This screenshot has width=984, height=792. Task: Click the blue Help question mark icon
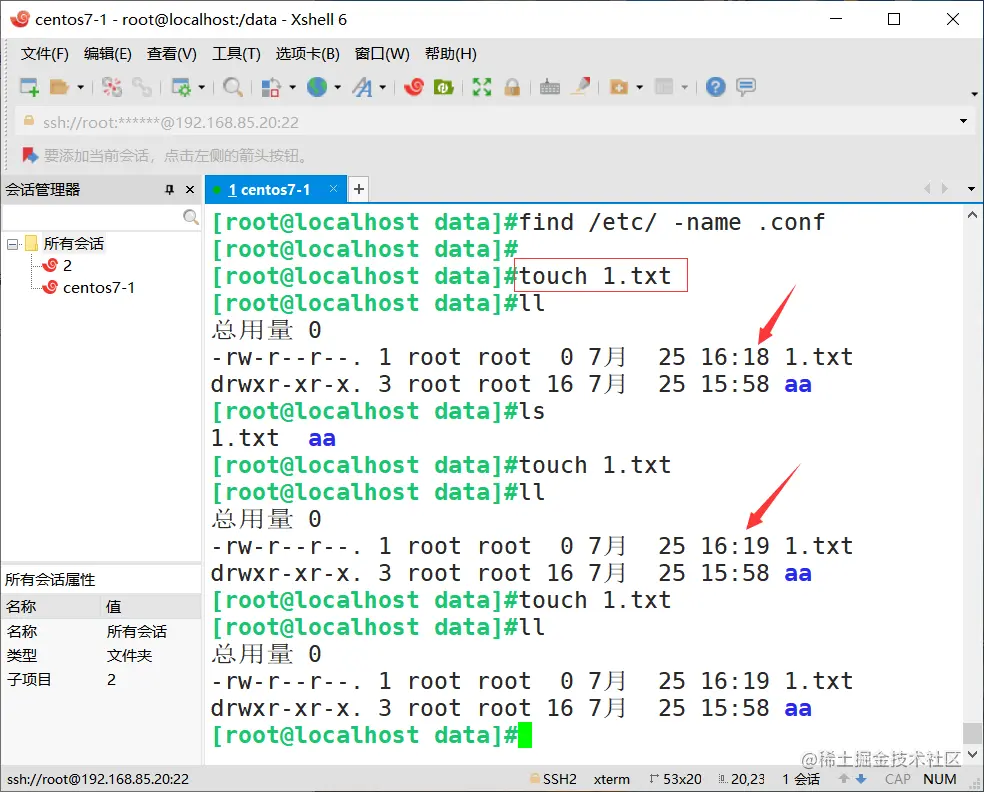click(715, 87)
